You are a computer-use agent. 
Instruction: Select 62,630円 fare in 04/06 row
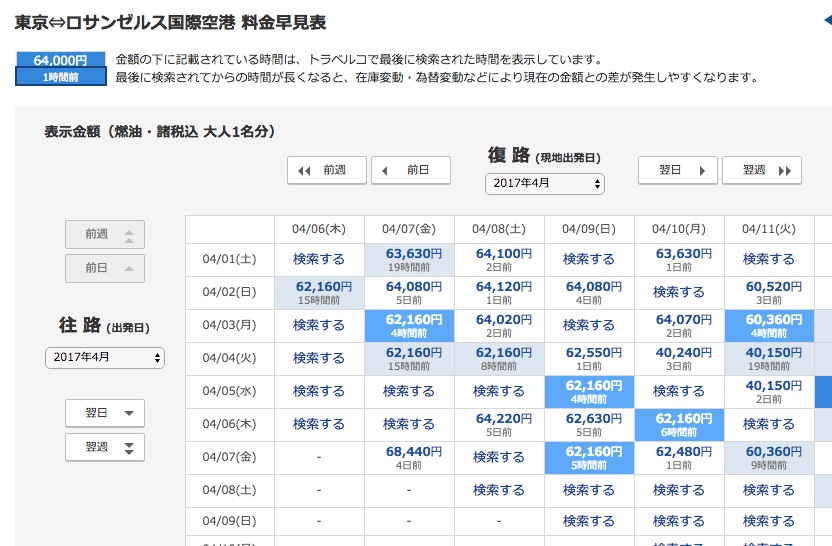tap(589, 425)
